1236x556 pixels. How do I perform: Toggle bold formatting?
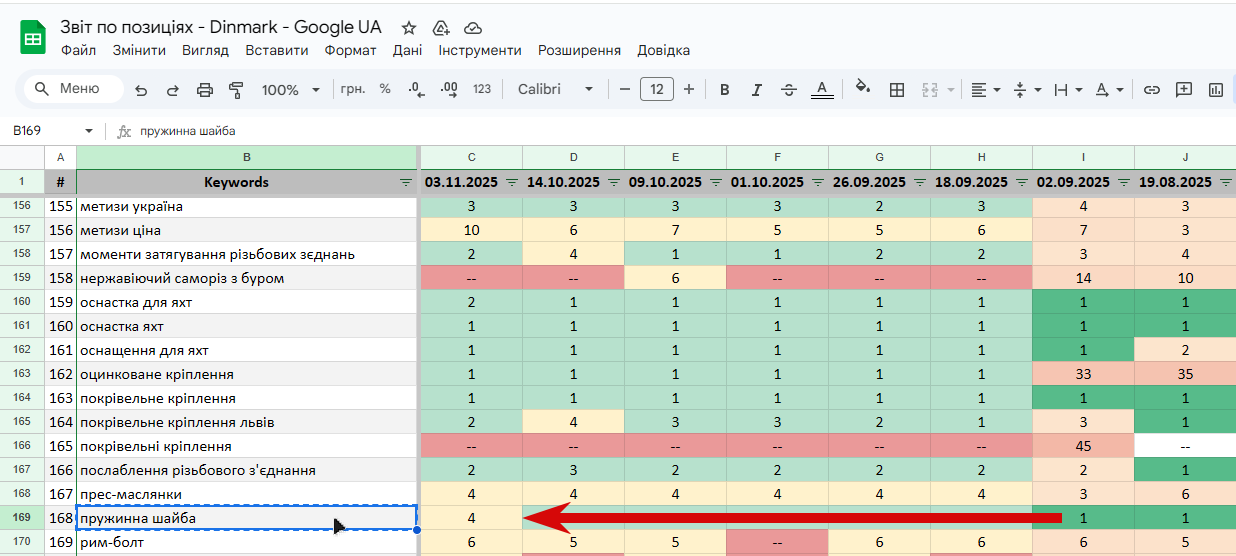coord(725,90)
